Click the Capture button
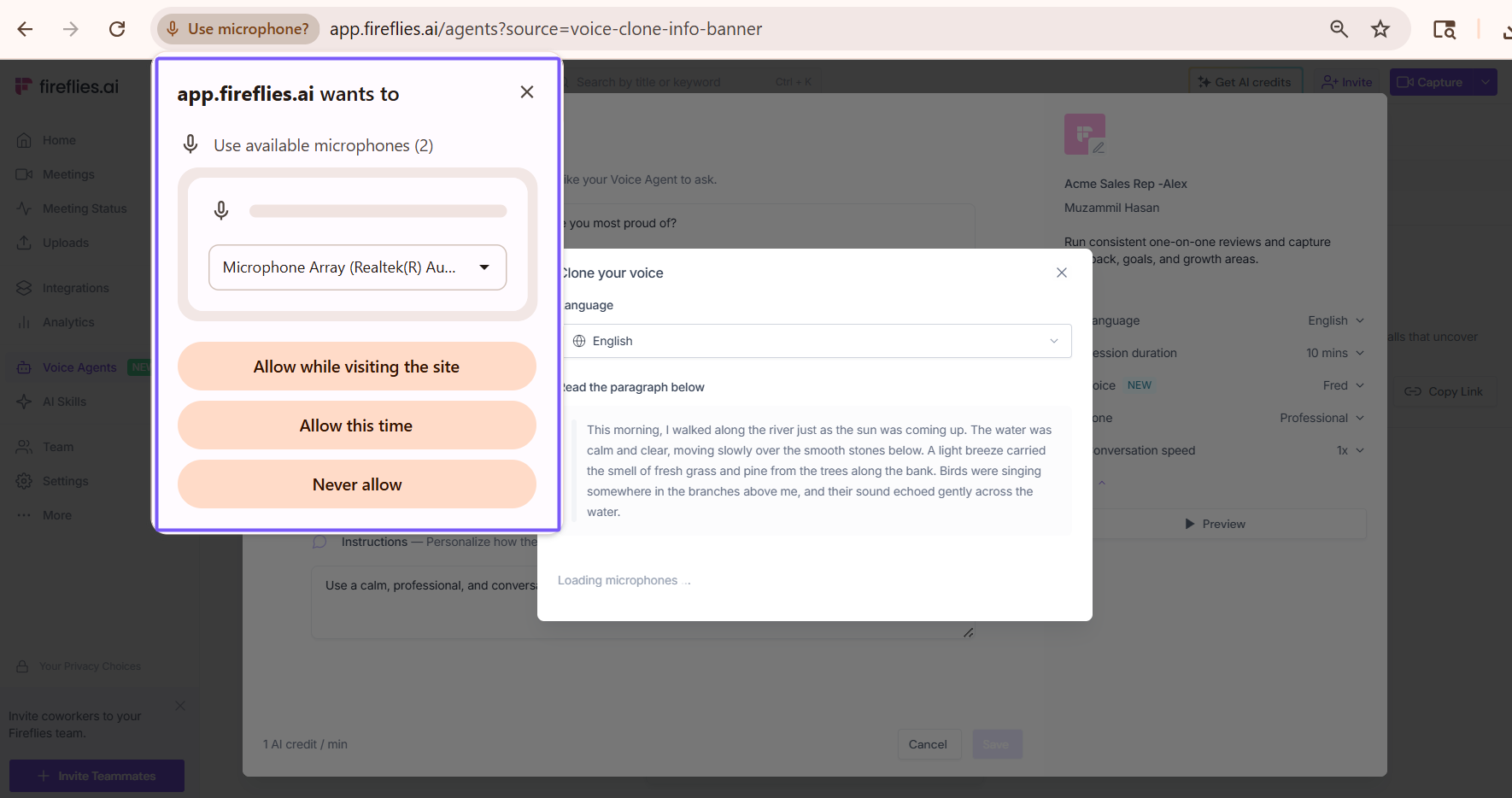The height and width of the screenshot is (798, 1512). pos(1432,82)
